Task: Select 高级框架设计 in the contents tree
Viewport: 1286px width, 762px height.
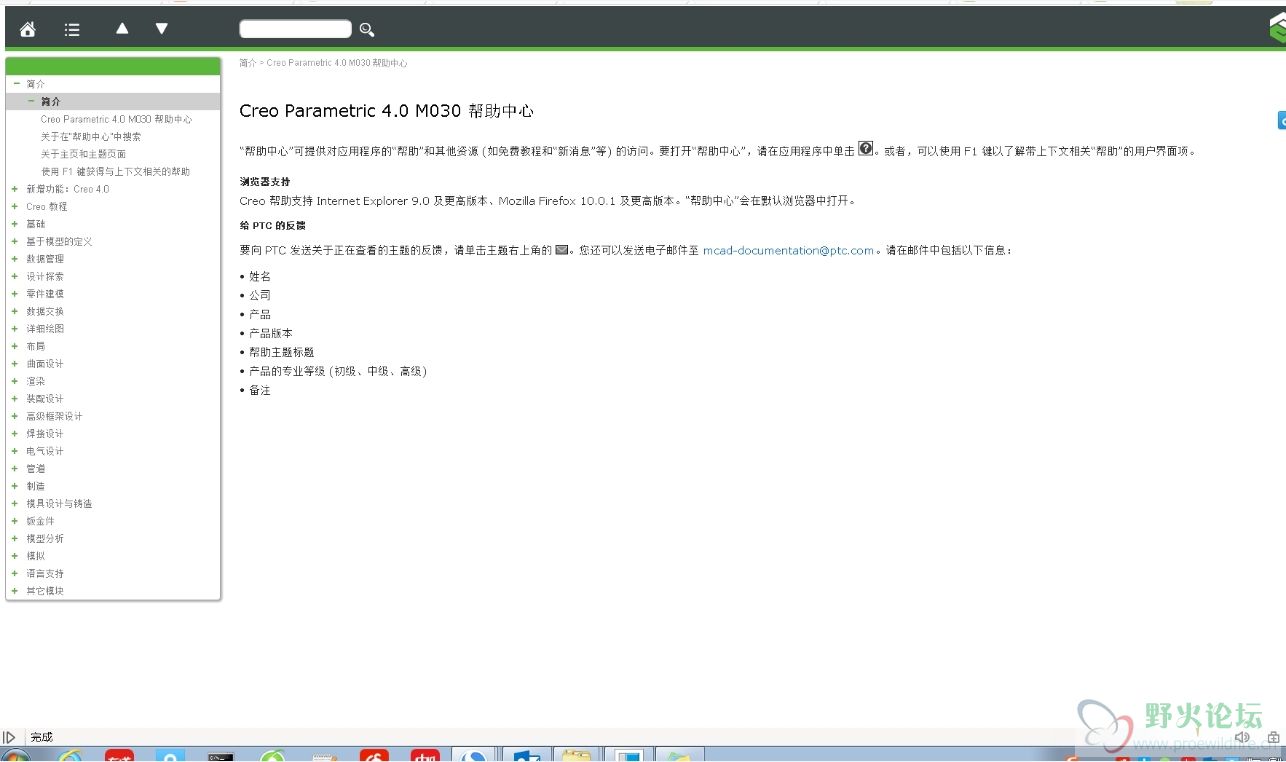Action: [x=54, y=416]
